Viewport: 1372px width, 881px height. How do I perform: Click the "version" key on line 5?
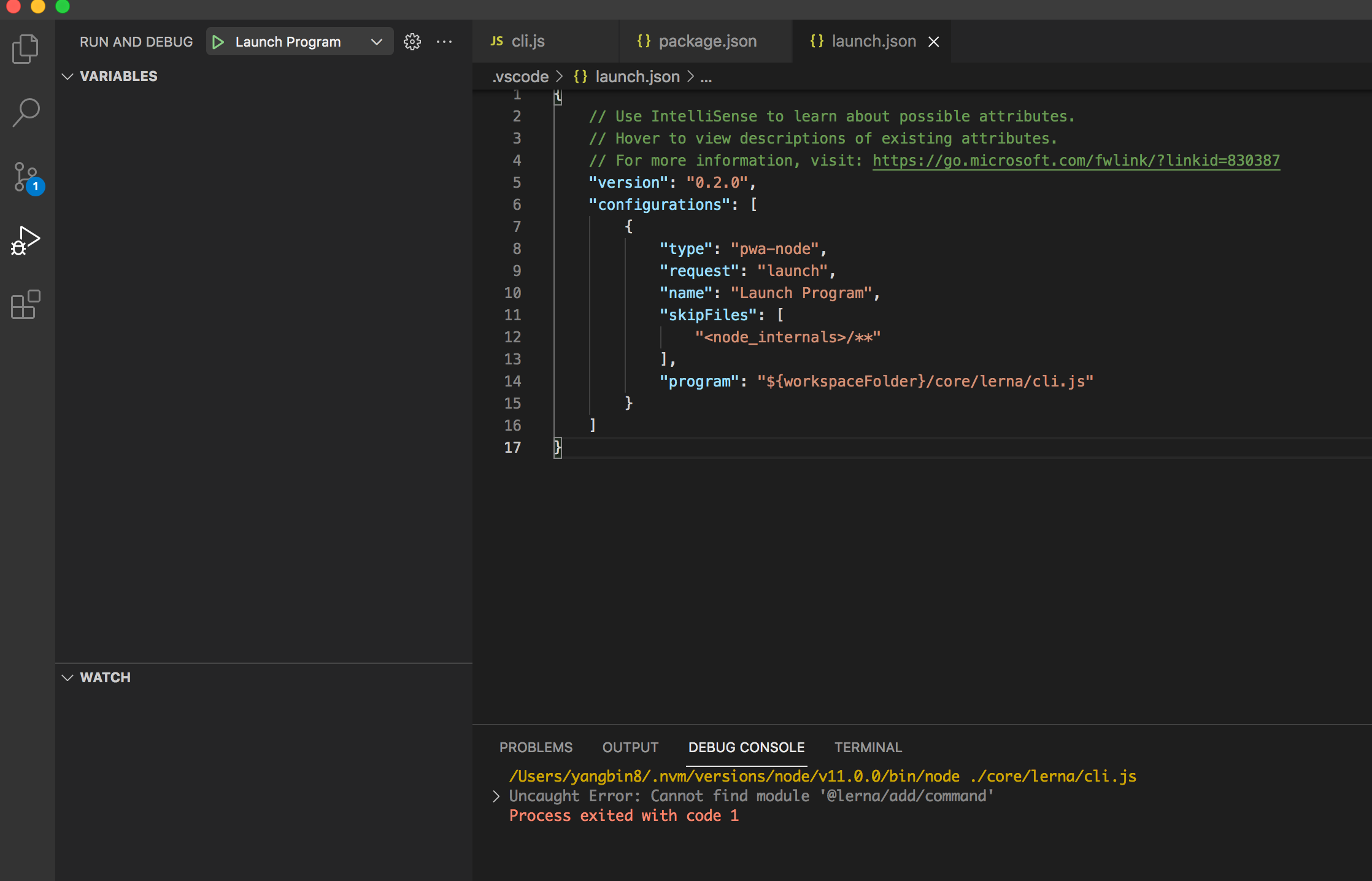tap(628, 182)
